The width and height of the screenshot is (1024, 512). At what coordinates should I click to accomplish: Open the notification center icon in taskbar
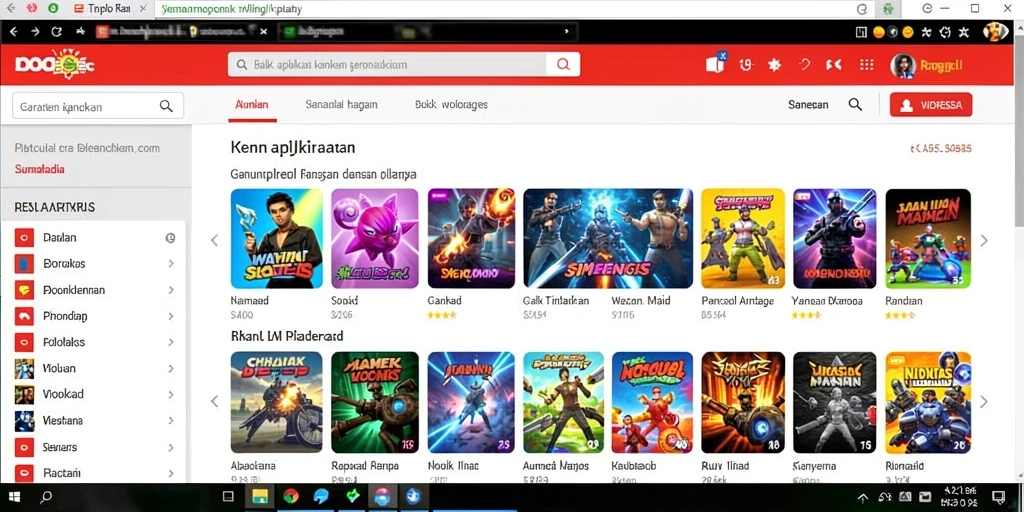[x=999, y=497]
